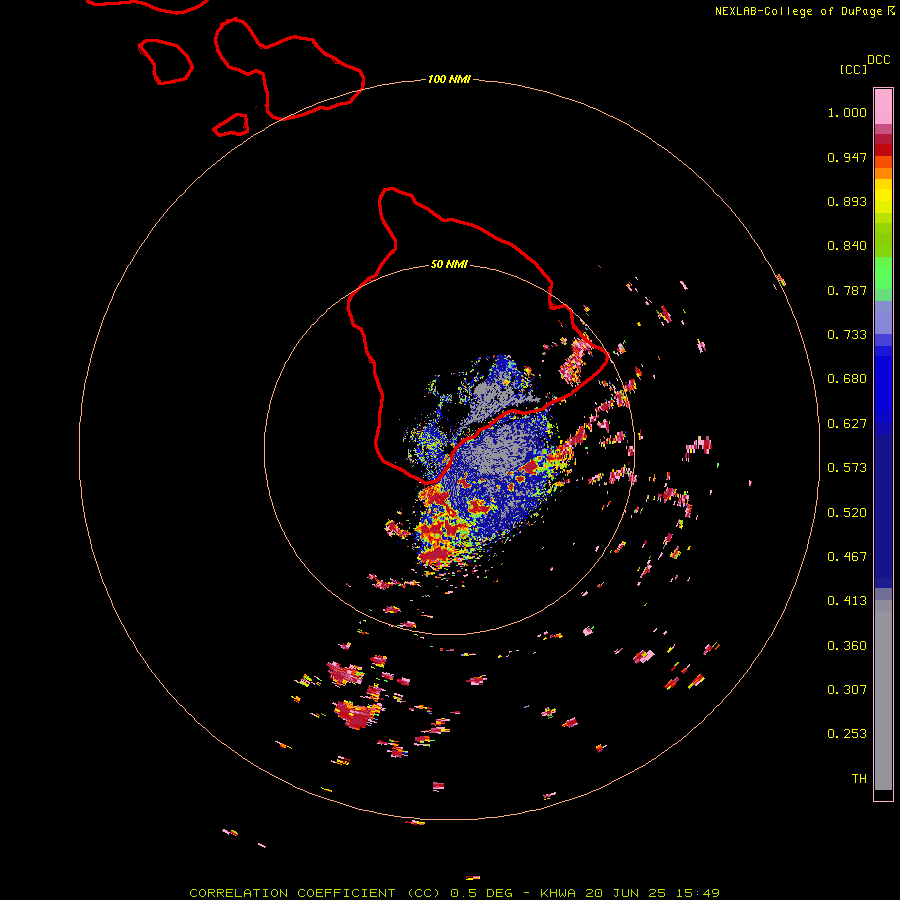This screenshot has width=900, height=900.
Task: Click the '0.680' scale value
Action: (x=847, y=379)
